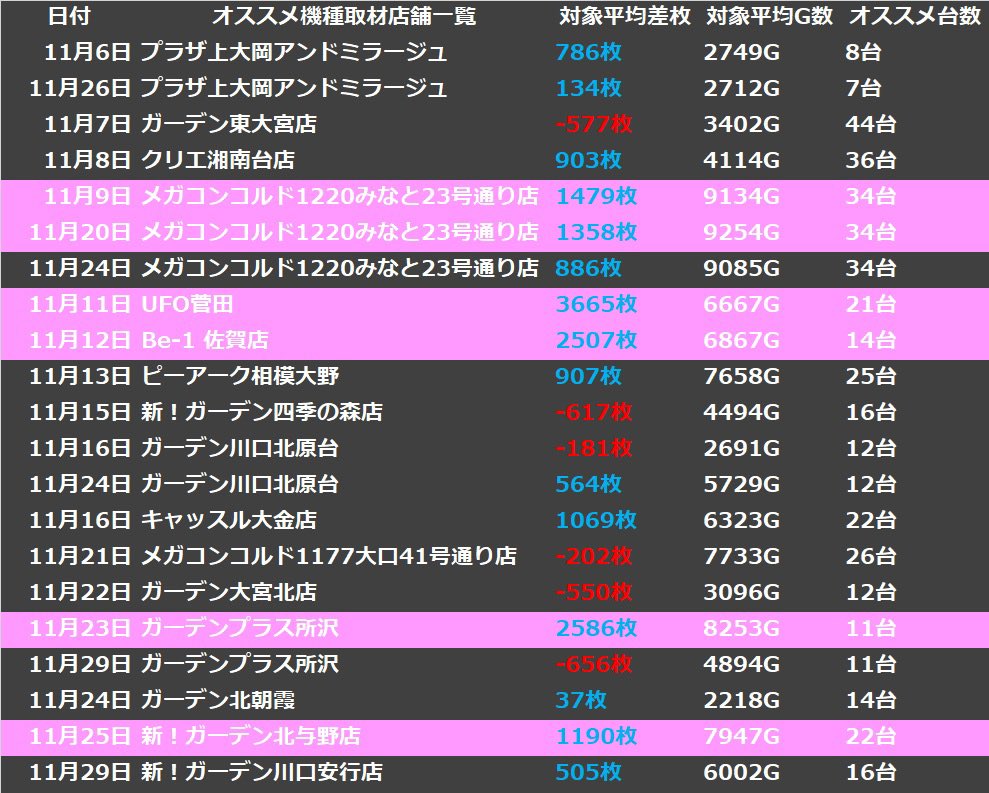Click the ガーデン東大宮店 store name
The height and width of the screenshot is (793, 989).
tap(229, 124)
